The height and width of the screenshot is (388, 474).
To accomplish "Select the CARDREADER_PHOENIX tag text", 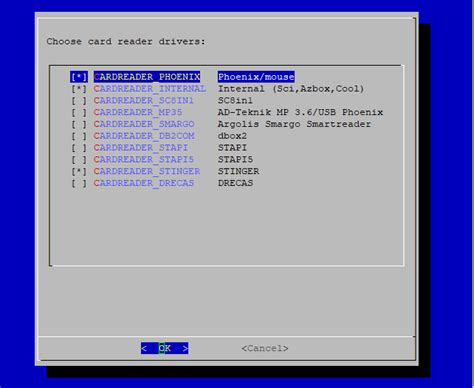I will [x=147, y=77].
